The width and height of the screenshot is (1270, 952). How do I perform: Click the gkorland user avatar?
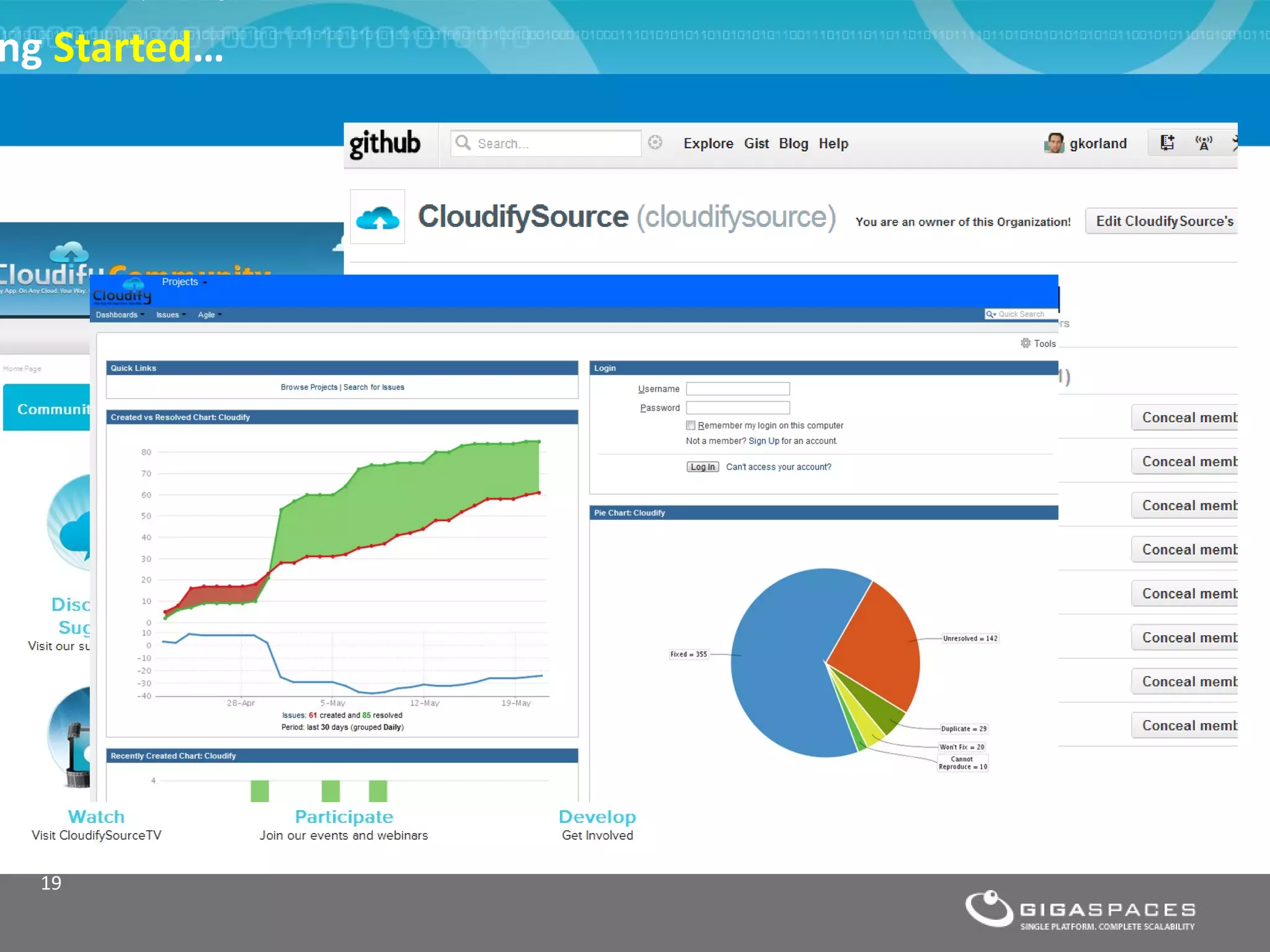[x=1054, y=143]
